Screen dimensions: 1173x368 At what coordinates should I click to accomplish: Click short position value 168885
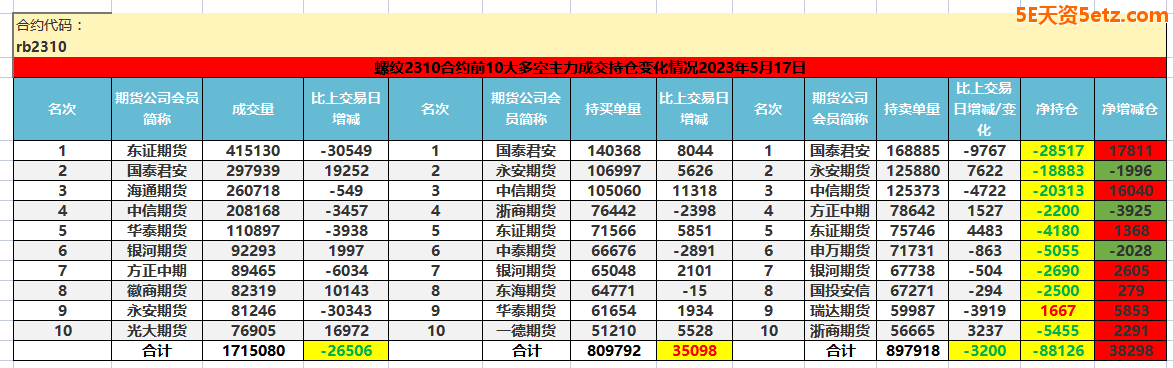912,150
